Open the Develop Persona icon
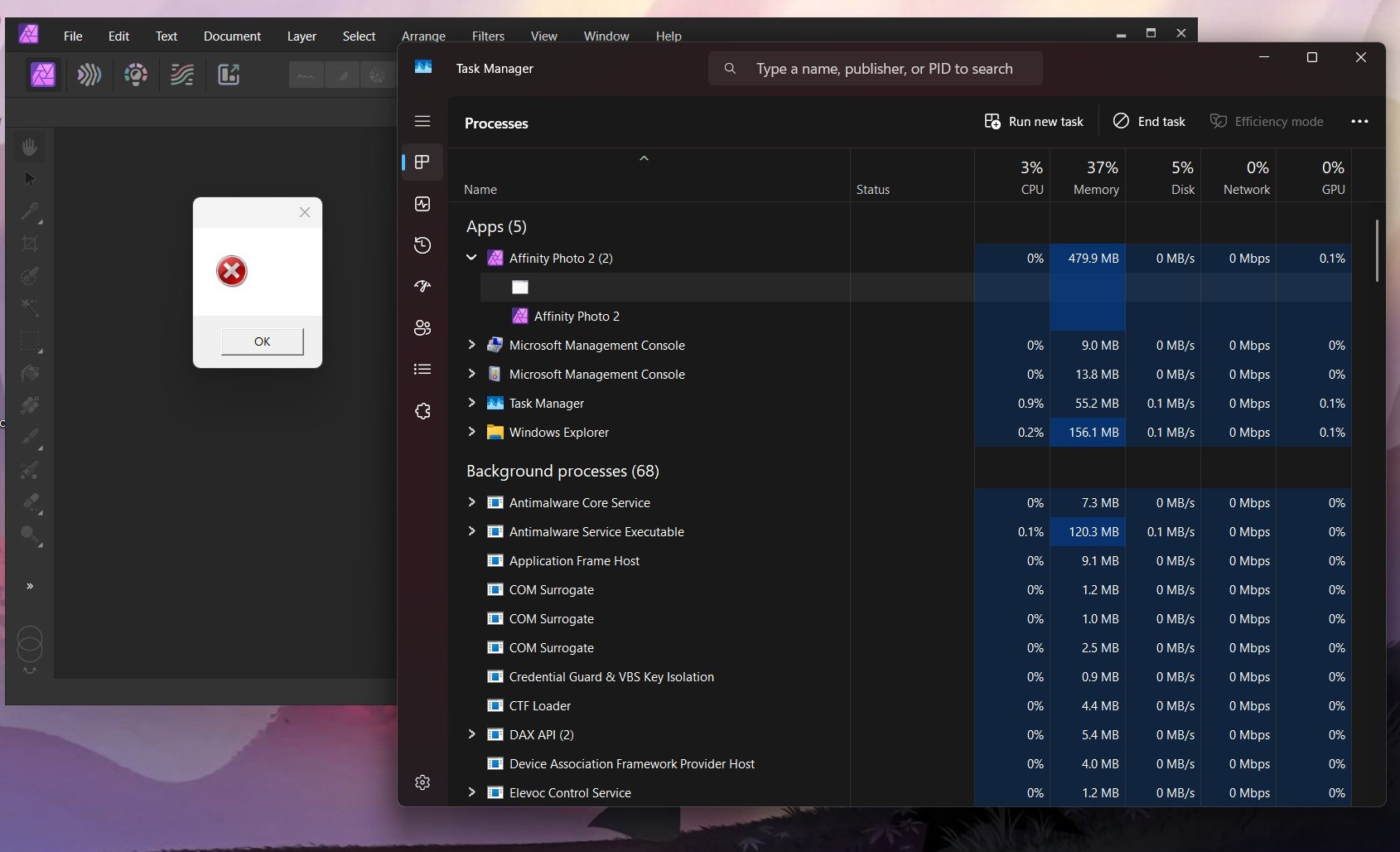Image resolution: width=1400 pixels, height=852 pixels. pos(136,75)
